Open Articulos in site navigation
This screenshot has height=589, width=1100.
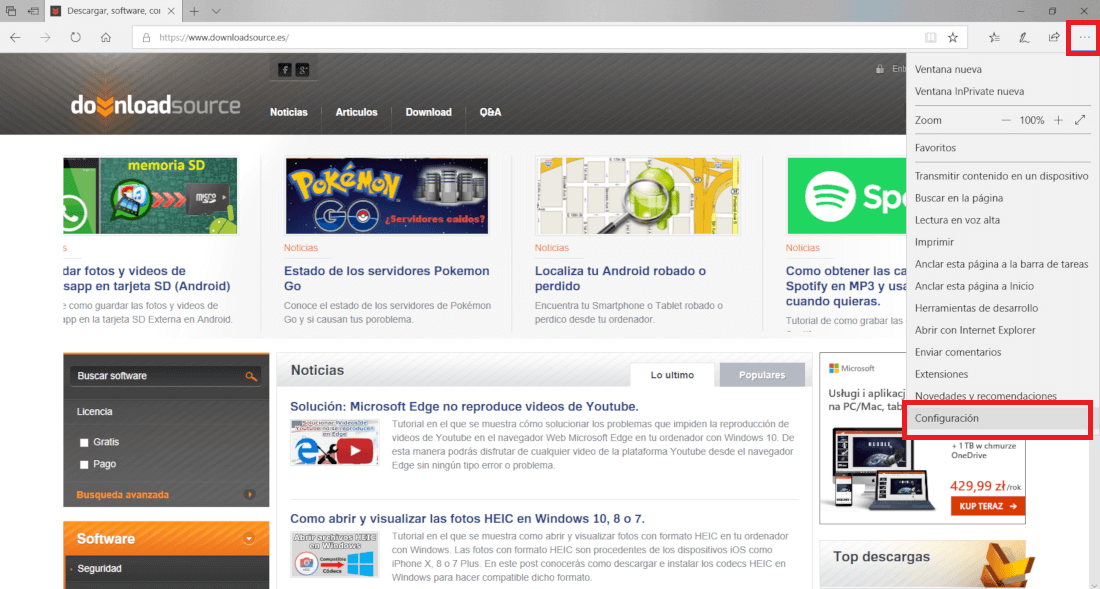click(356, 112)
